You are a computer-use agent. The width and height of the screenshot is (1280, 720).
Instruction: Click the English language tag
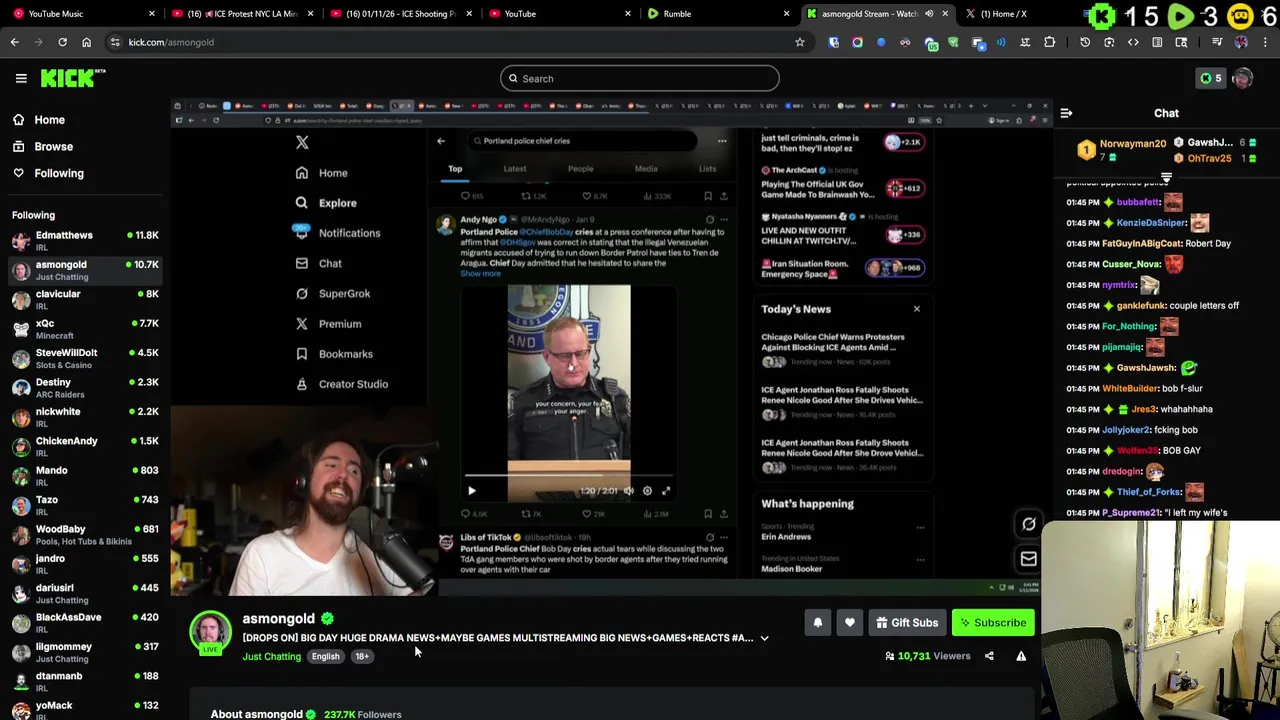tap(325, 657)
